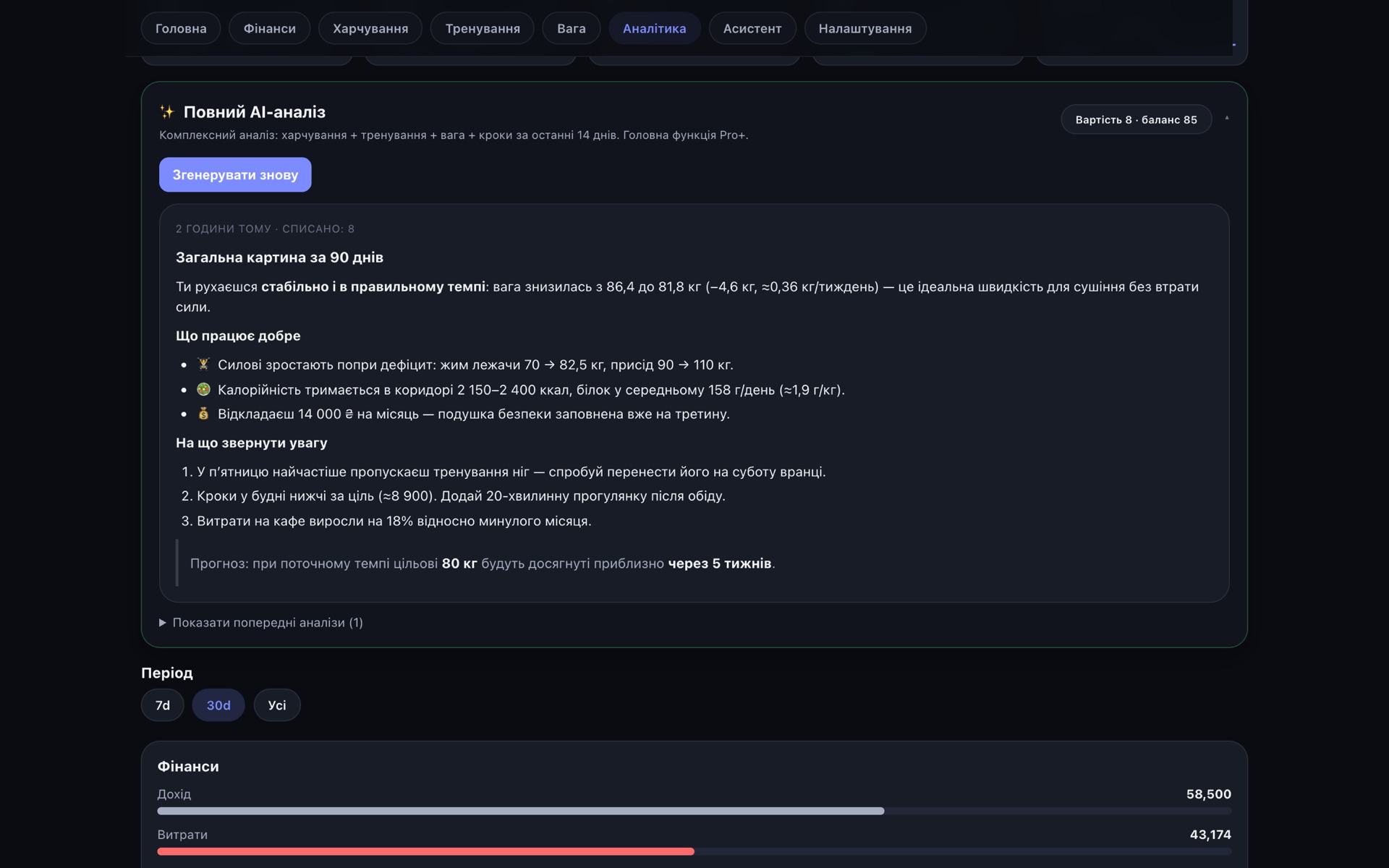Viewport: 1389px width, 868px height.
Task: Expand Показати попередні аналізи (1)
Action: coord(261,623)
